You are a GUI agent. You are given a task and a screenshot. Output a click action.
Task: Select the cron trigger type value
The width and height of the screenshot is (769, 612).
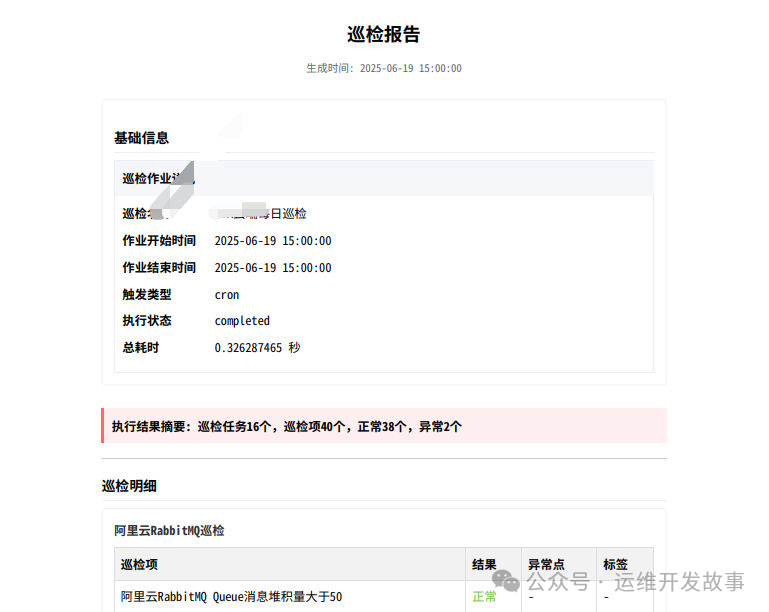[x=227, y=295]
